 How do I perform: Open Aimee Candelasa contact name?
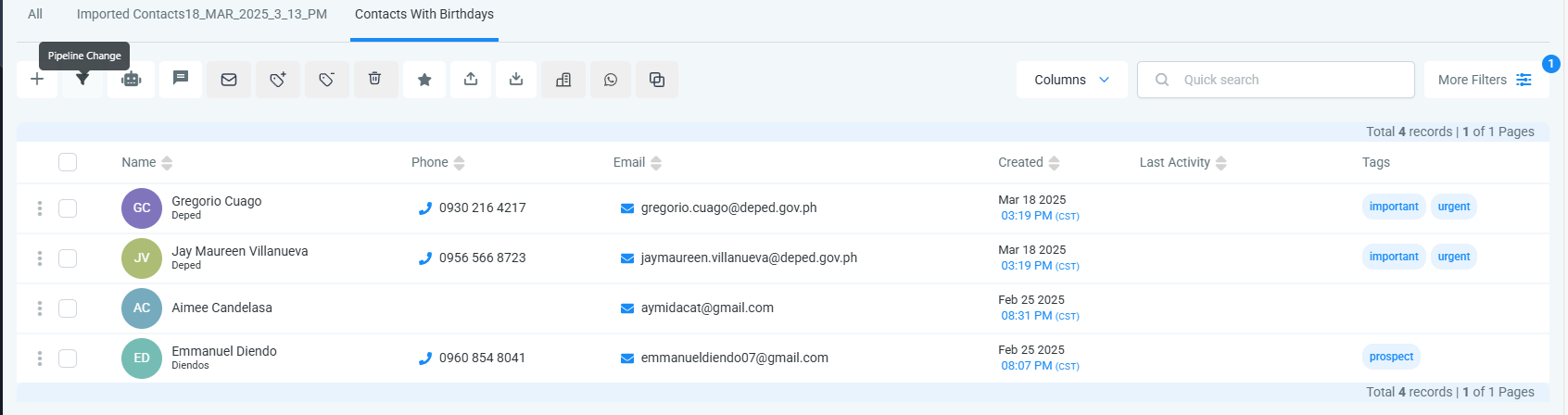tap(222, 308)
